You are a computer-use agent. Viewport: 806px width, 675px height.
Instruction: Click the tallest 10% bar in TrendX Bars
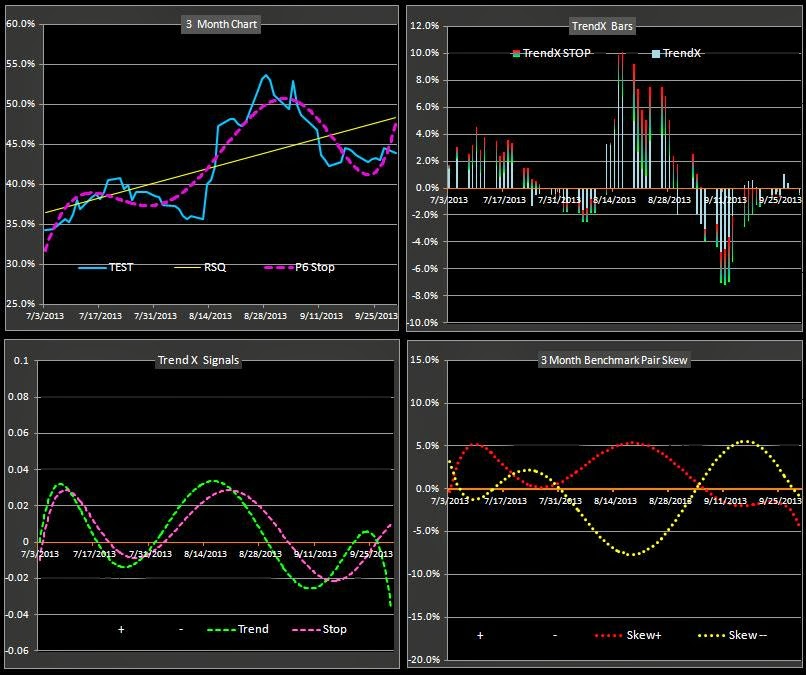[x=621, y=120]
